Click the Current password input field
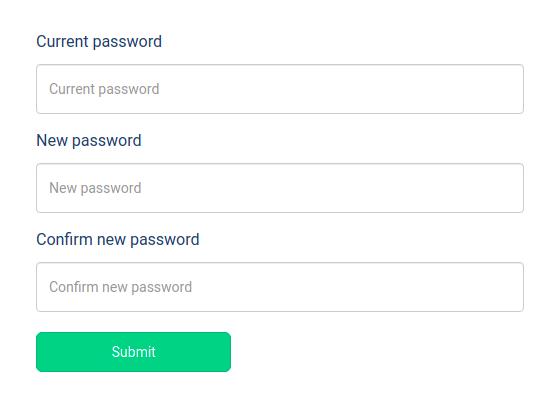This screenshot has height=410, width=560. [280, 89]
